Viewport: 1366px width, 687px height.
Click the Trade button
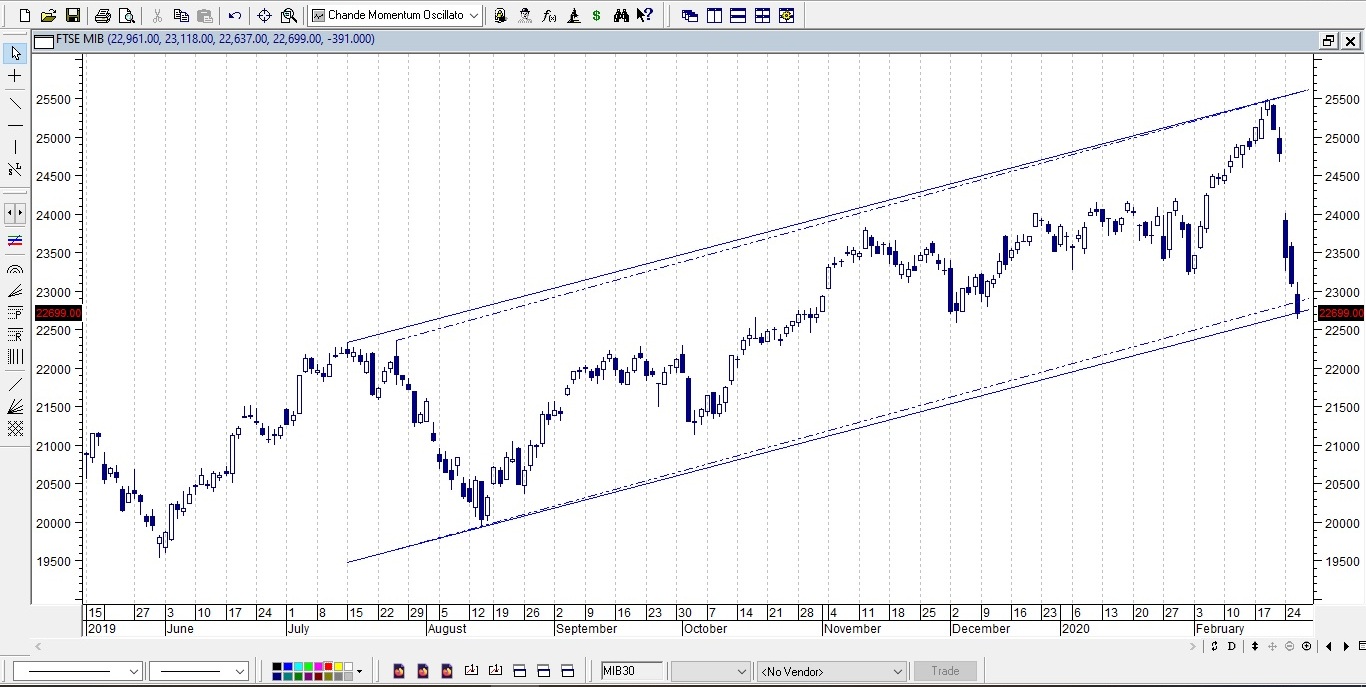click(x=945, y=671)
